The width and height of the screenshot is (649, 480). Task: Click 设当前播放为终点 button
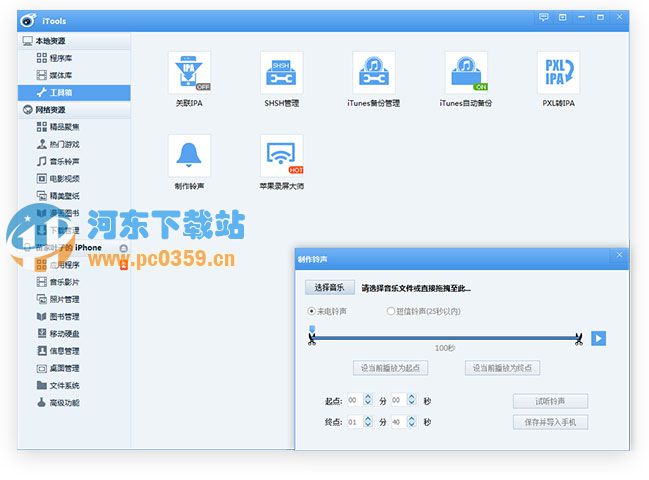[x=502, y=368]
